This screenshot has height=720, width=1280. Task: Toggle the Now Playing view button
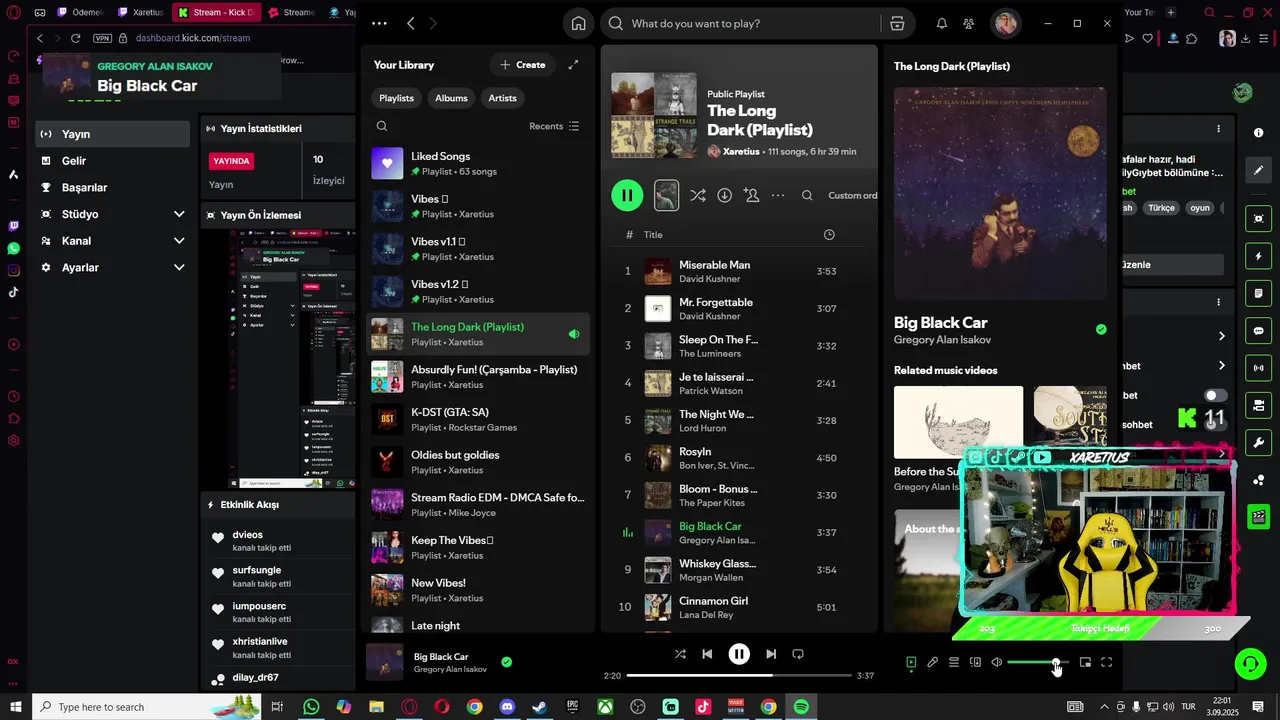(911, 662)
